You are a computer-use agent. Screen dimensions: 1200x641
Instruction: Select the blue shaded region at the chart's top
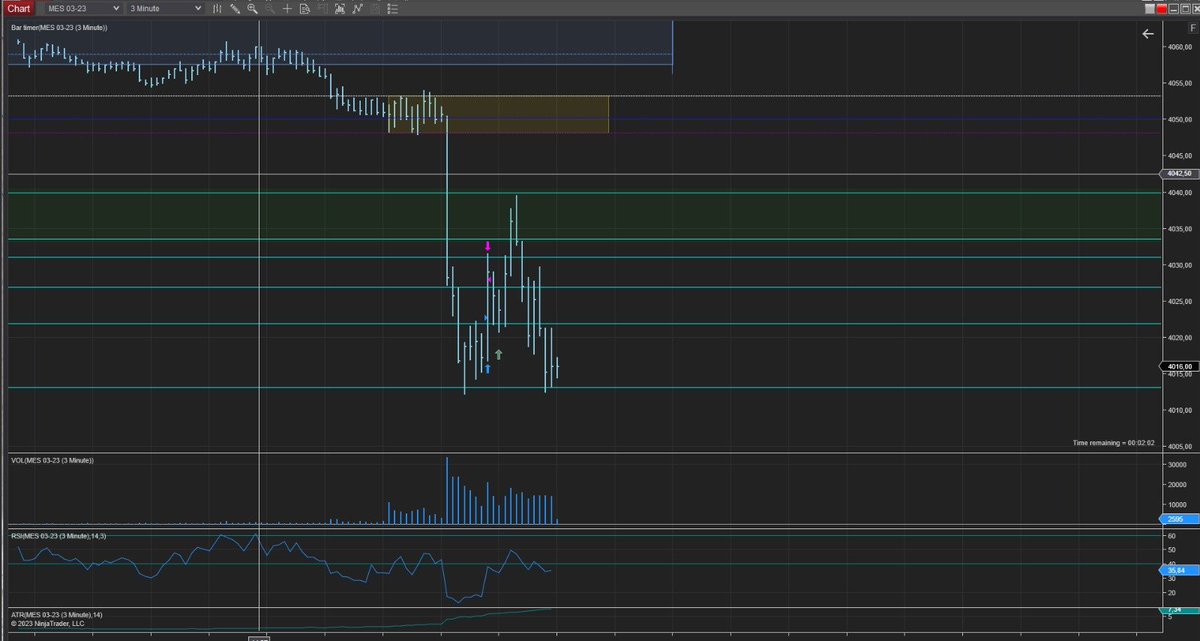(340, 42)
